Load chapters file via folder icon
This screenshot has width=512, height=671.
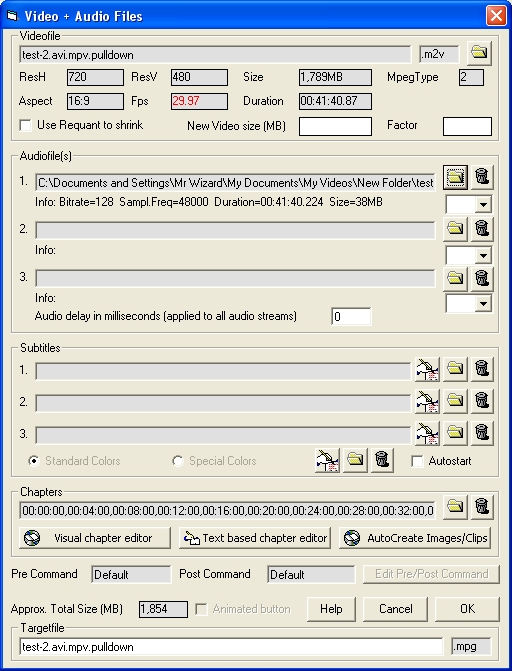(x=455, y=507)
